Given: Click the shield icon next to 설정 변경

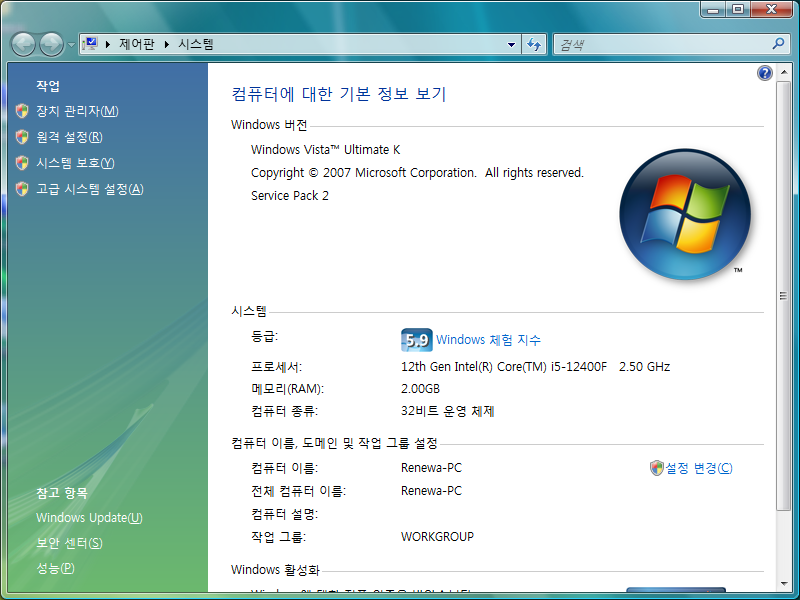Looking at the screenshot, I should (x=657, y=467).
